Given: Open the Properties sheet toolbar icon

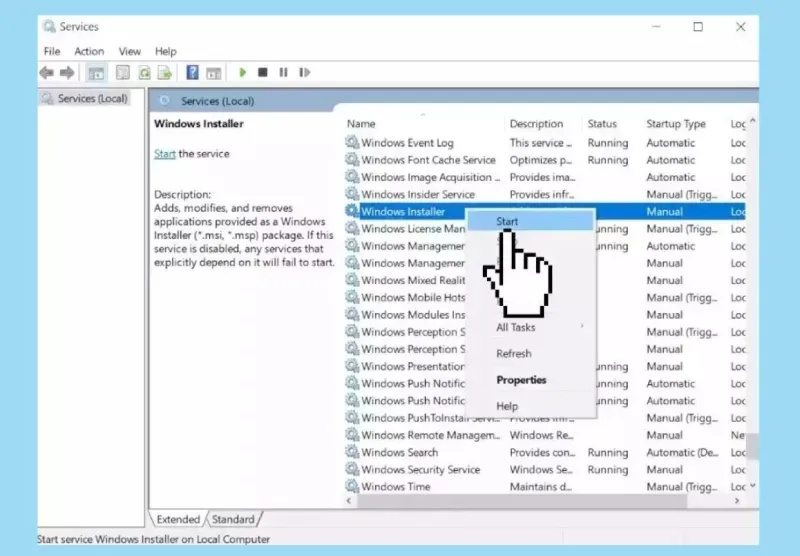Looking at the screenshot, I should (x=122, y=73).
